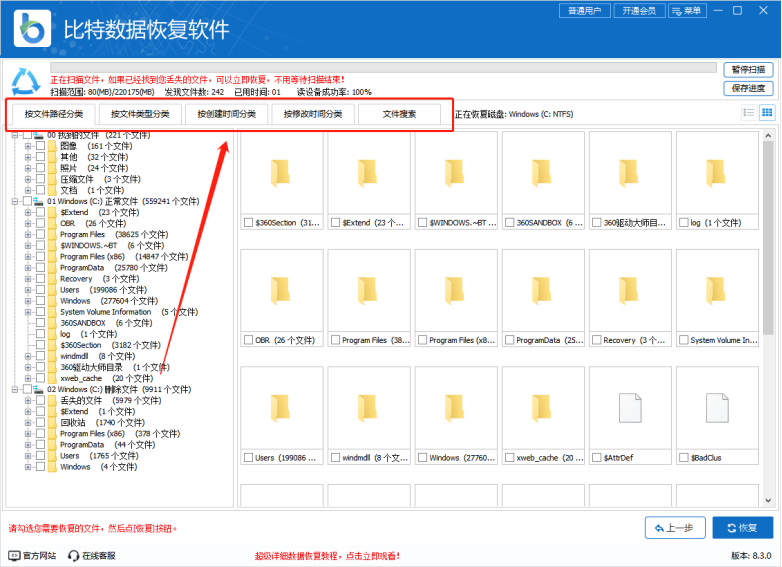Click drive icon of 01 Windows (C:) node

tap(38, 201)
